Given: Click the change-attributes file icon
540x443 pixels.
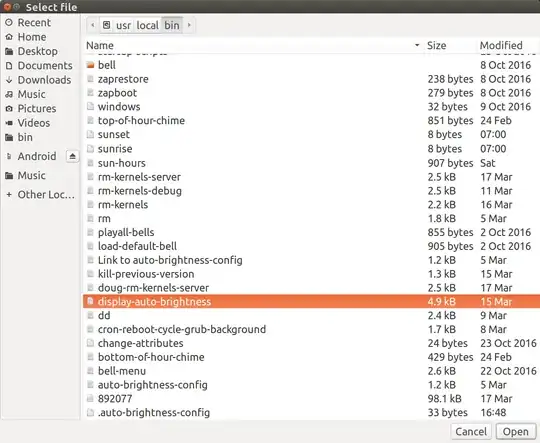Looking at the screenshot, I should (90, 343).
